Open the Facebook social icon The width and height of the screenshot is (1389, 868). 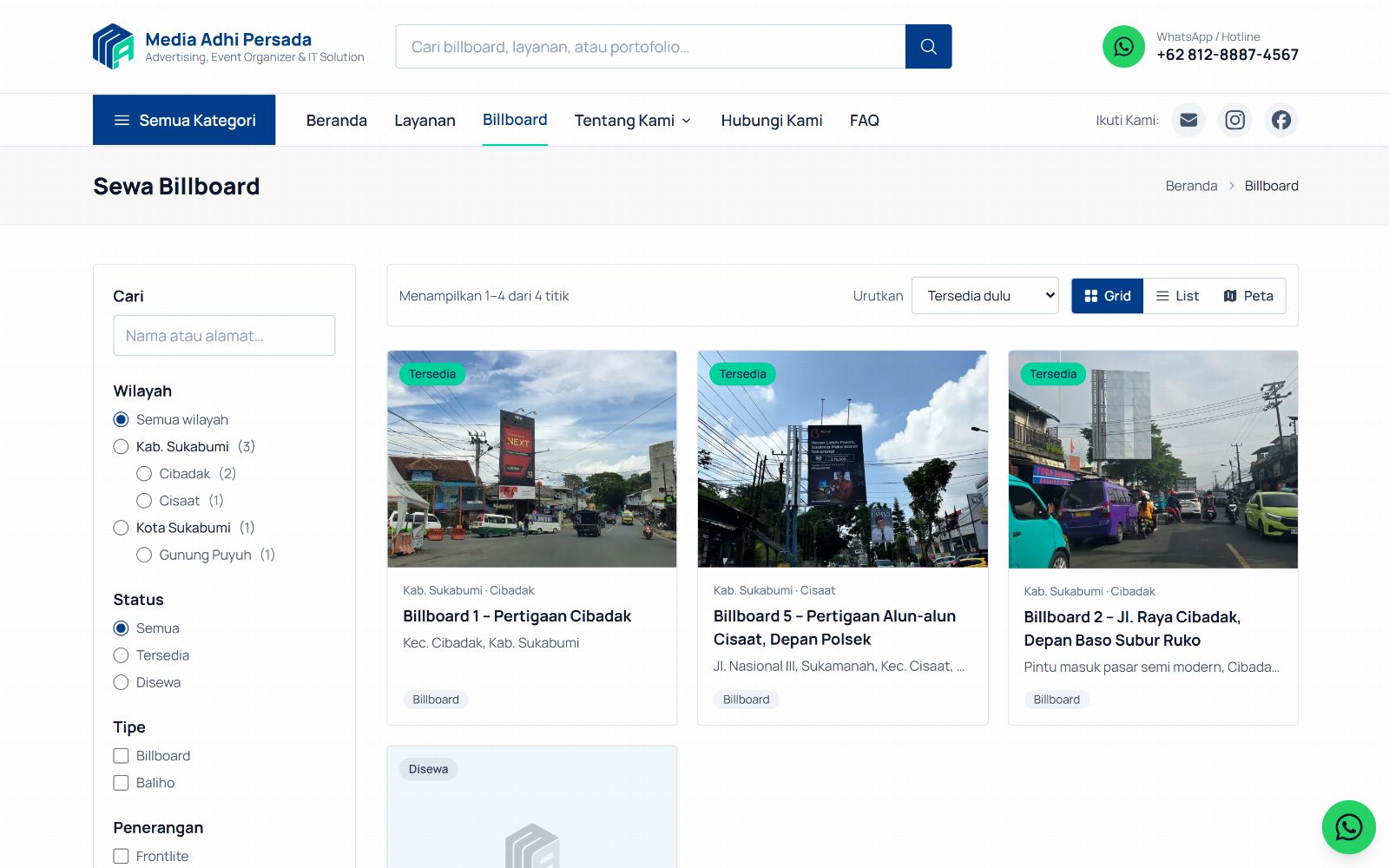coord(1281,120)
